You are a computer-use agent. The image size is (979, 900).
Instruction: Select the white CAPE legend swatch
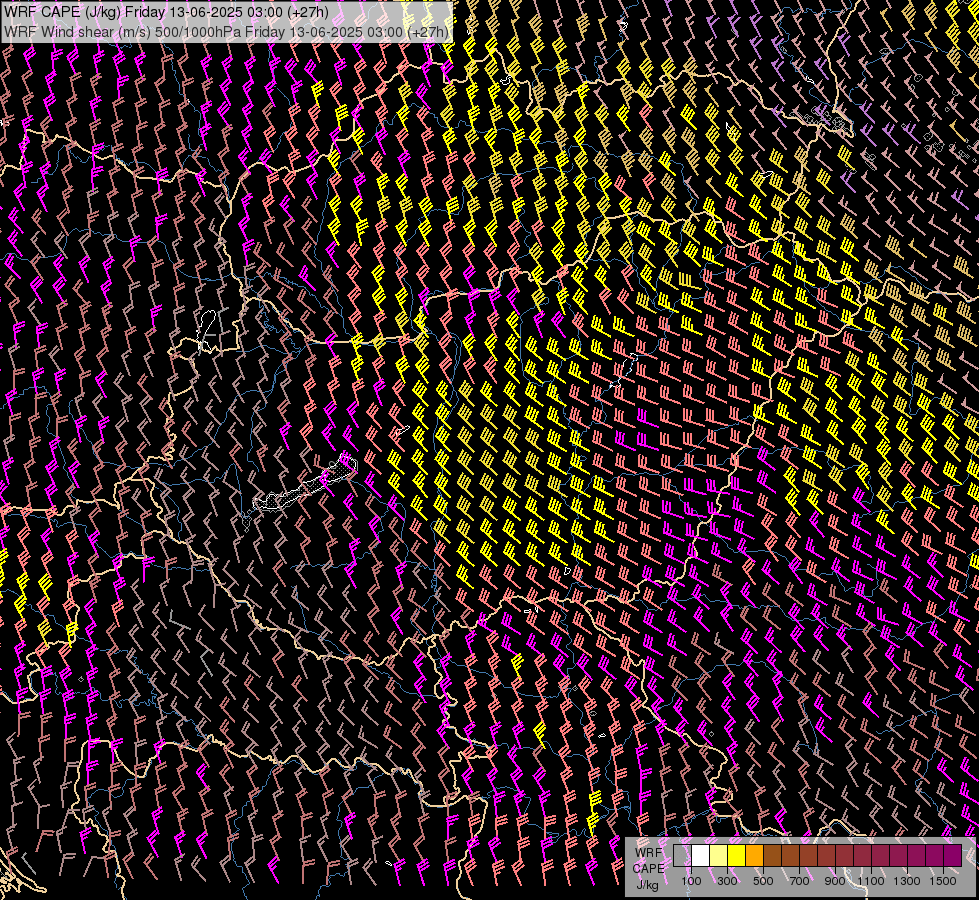[x=700, y=856]
